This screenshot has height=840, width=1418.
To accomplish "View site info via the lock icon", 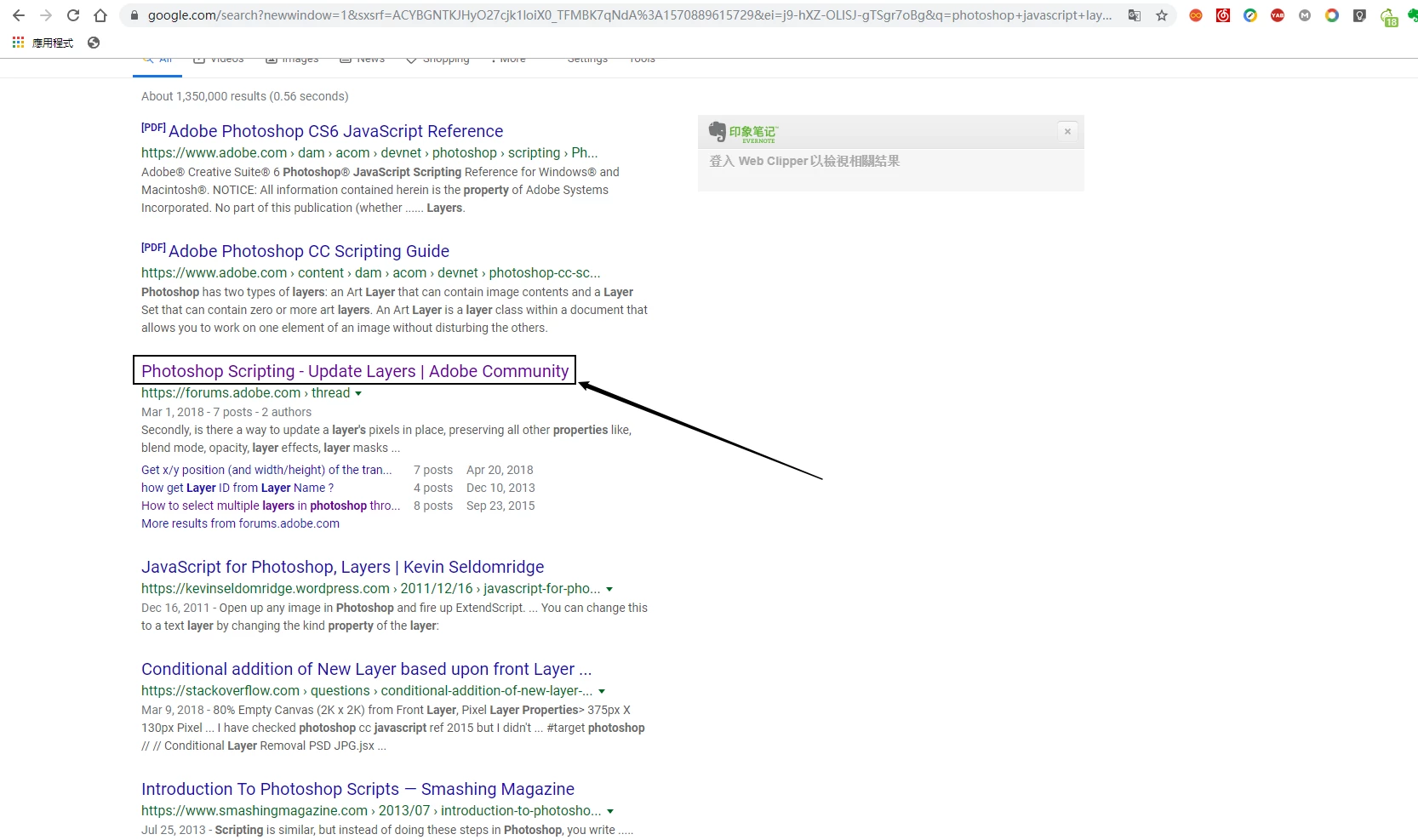I will [x=134, y=15].
